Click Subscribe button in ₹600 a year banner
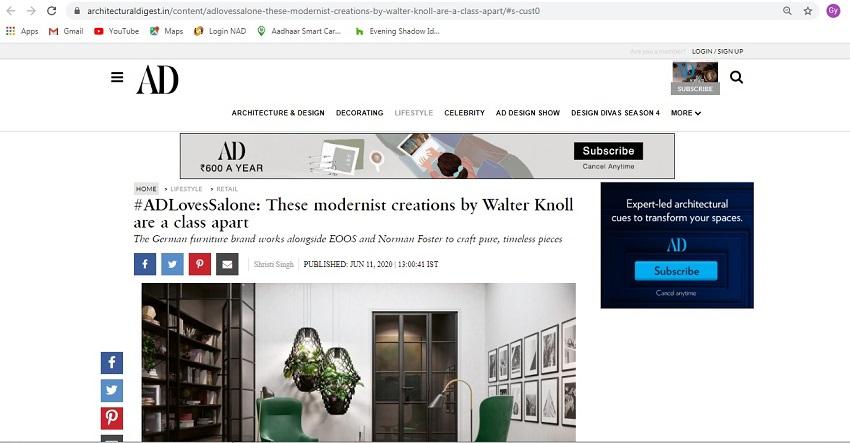 (x=608, y=151)
